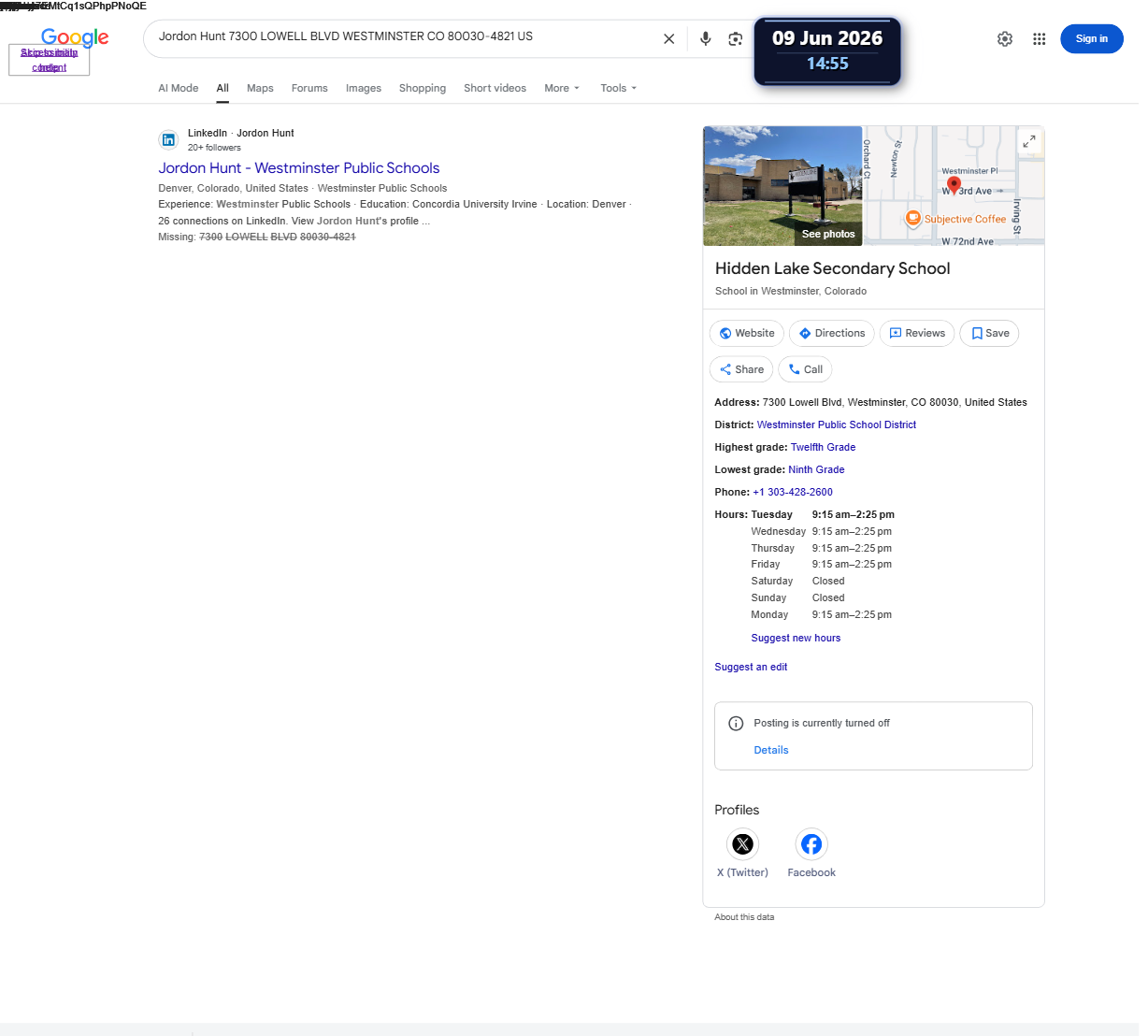Click Suggest new hours link
Viewport: 1148px width, 1036px height.
[x=796, y=638]
